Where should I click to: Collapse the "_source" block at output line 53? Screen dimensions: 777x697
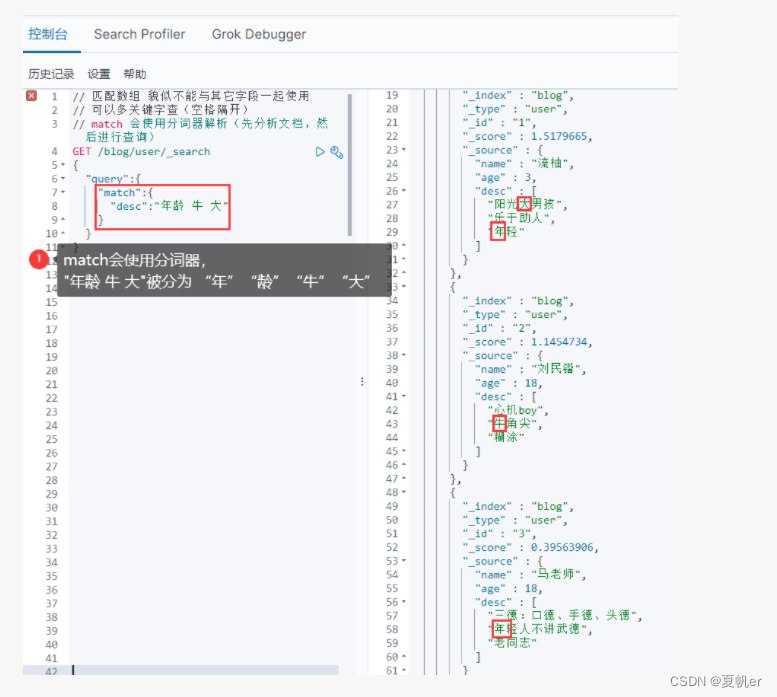pos(404,561)
